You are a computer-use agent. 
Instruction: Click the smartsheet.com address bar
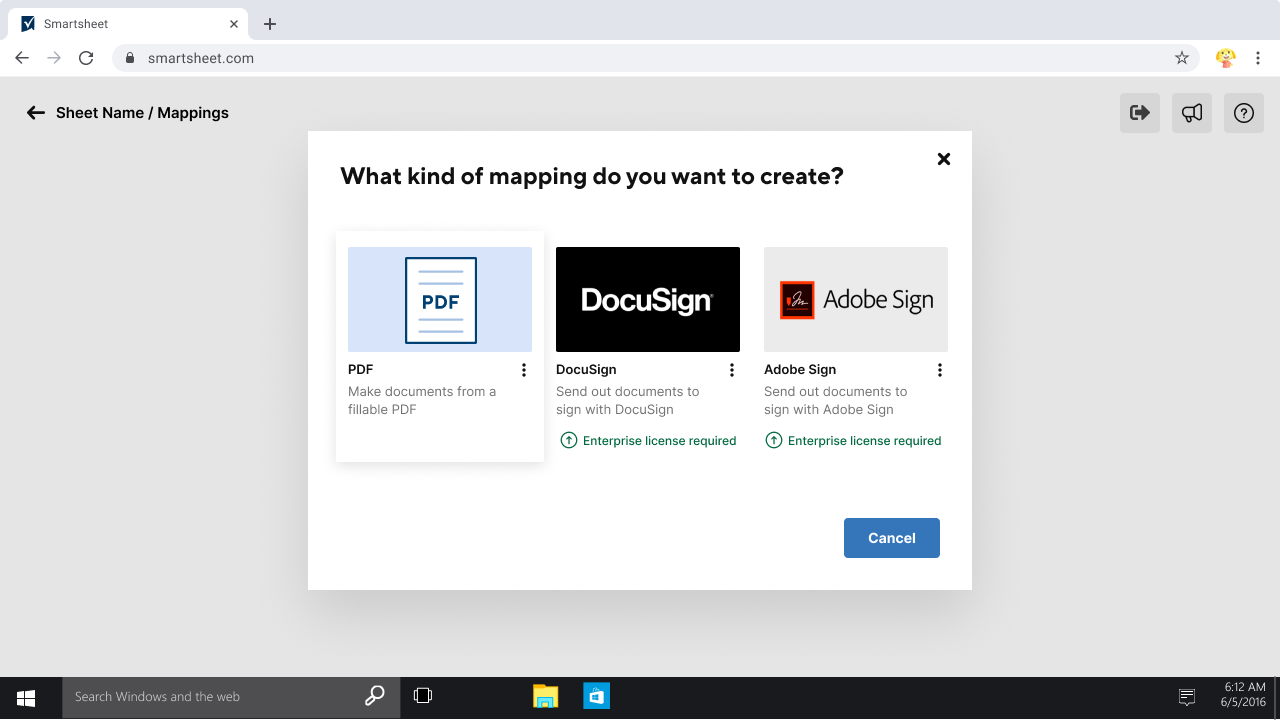(x=655, y=58)
